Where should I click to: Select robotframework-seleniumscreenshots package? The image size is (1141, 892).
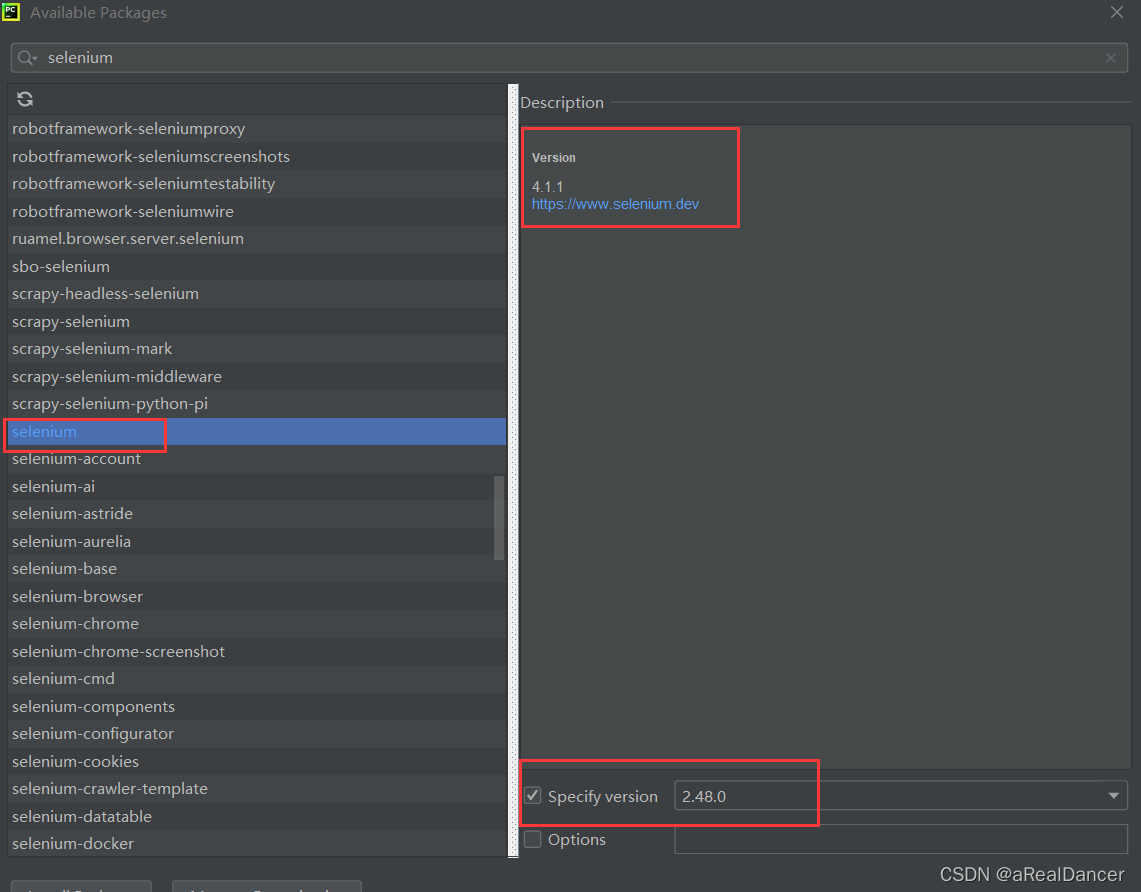click(x=257, y=156)
